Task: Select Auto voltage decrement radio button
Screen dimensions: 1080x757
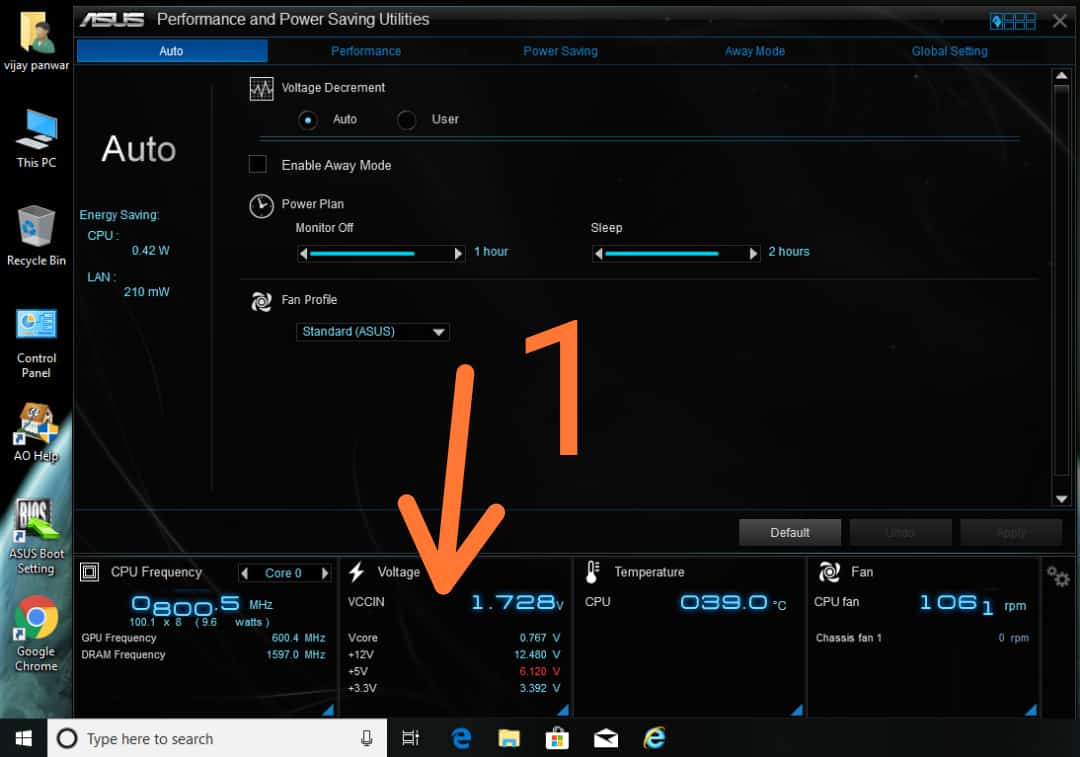Action: pos(308,121)
